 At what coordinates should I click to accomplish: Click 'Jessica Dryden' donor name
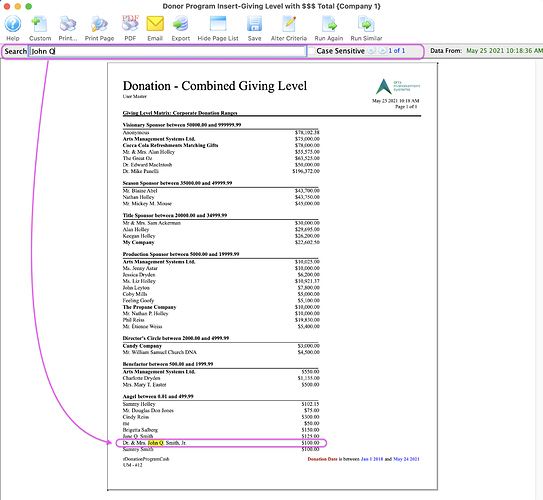pyautogui.click(x=139, y=275)
